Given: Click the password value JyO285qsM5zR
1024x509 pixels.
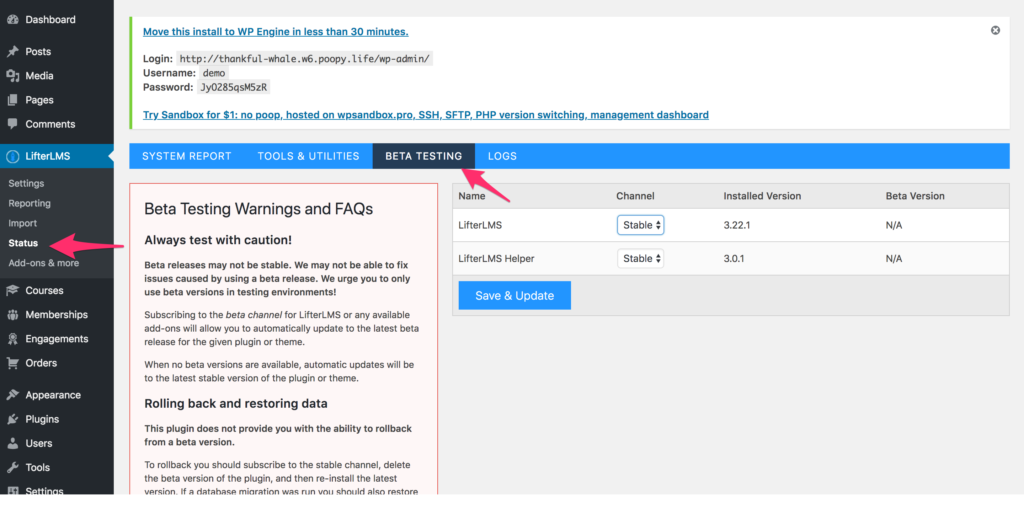Looking at the screenshot, I should (233, 87).
